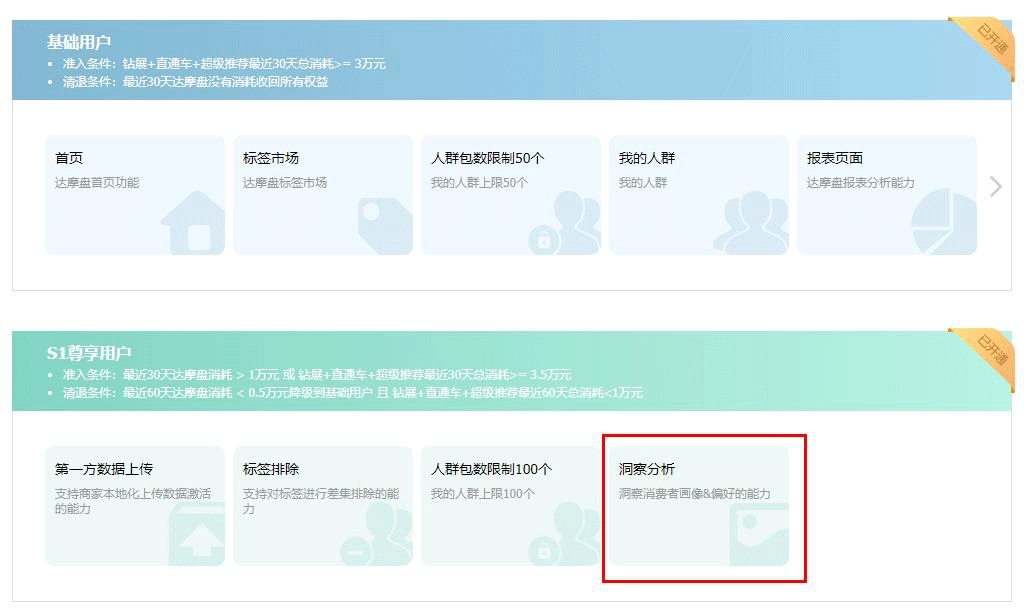This screenshot has width=1028, height=612.
Task: Show more cards with the right chevron arrow
Action: point(995,186)
